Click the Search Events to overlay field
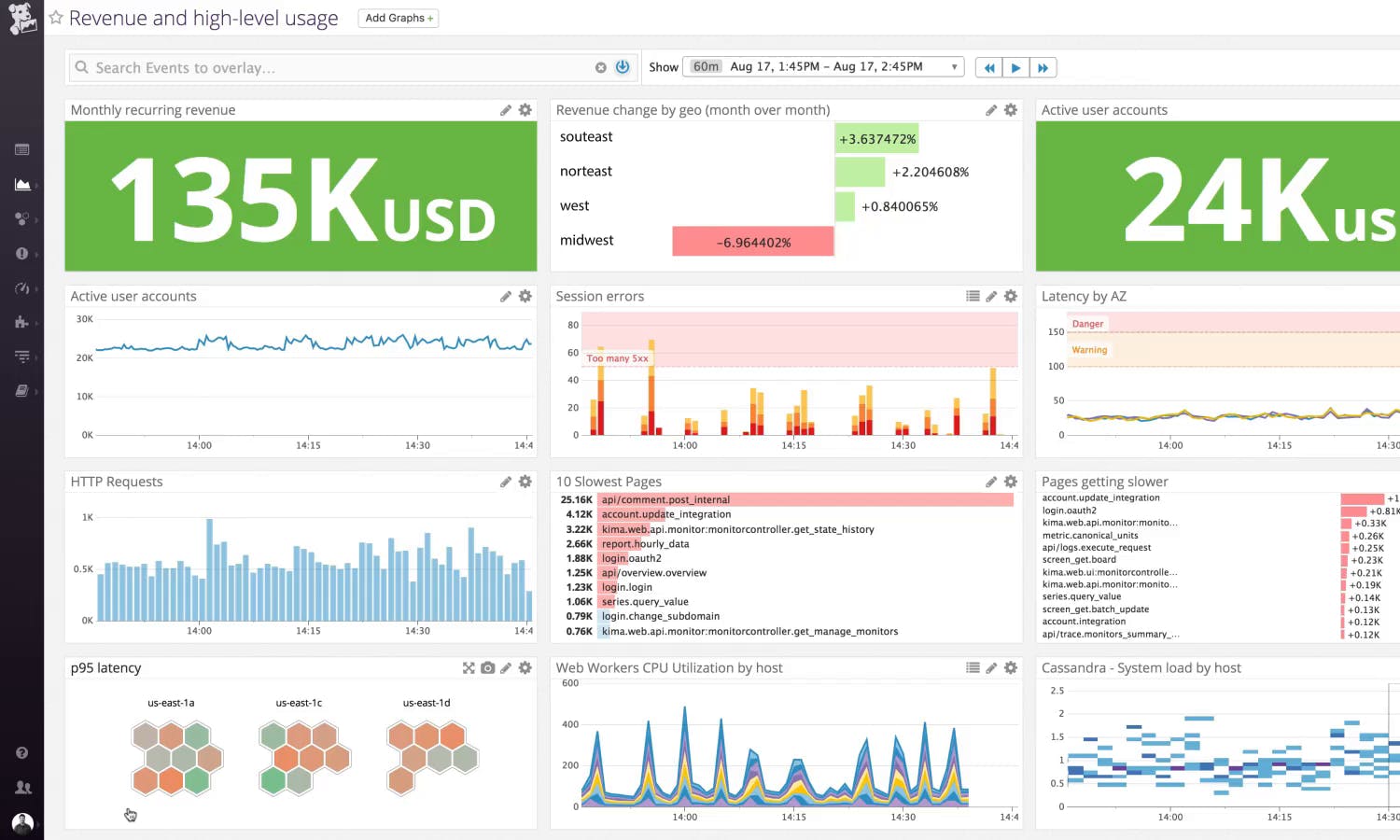Image resolution: width=1400 pixels, height=840 pixels. tap(280, 66)
